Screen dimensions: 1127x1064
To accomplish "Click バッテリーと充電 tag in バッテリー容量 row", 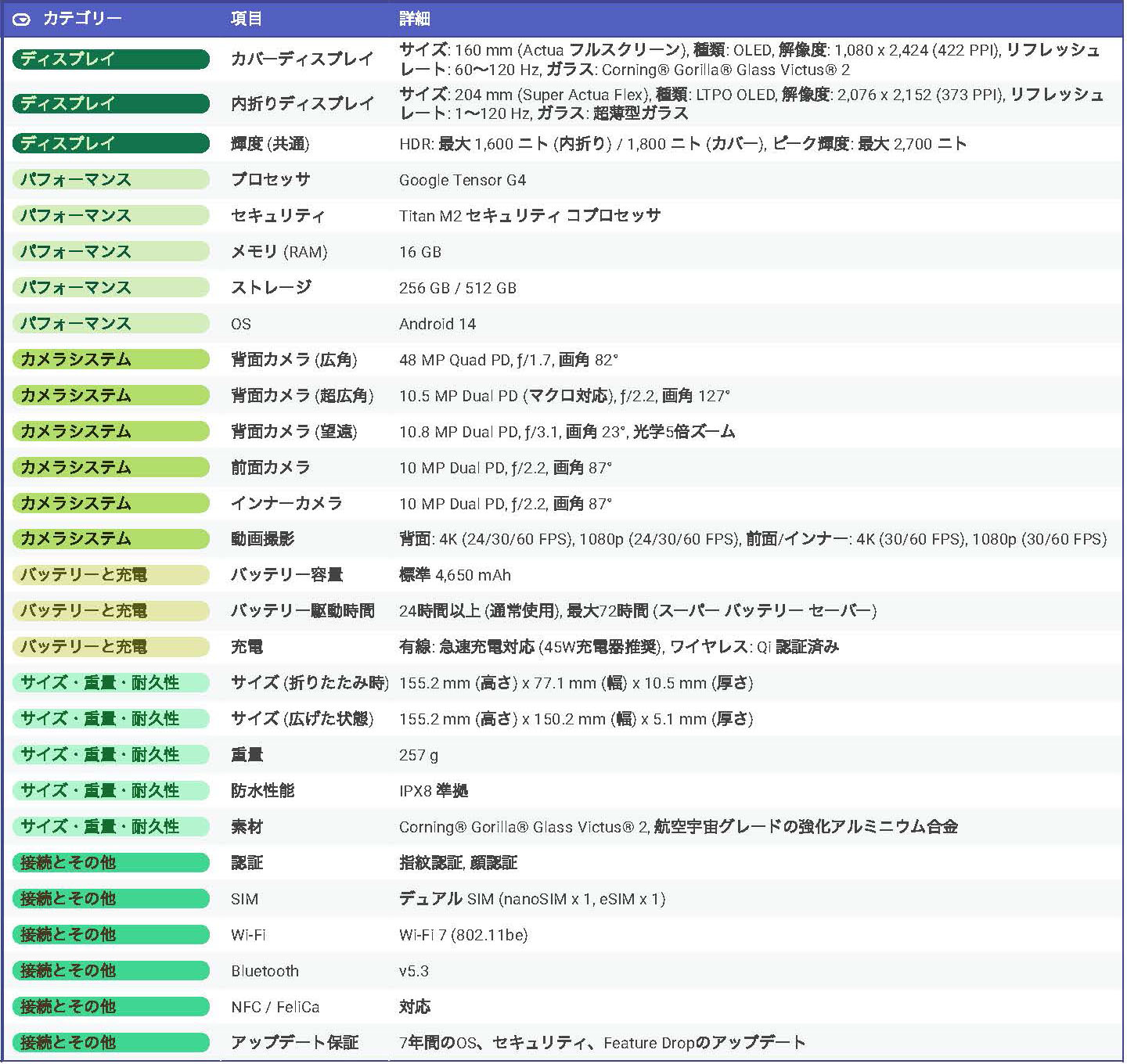I will click(111, 575).
